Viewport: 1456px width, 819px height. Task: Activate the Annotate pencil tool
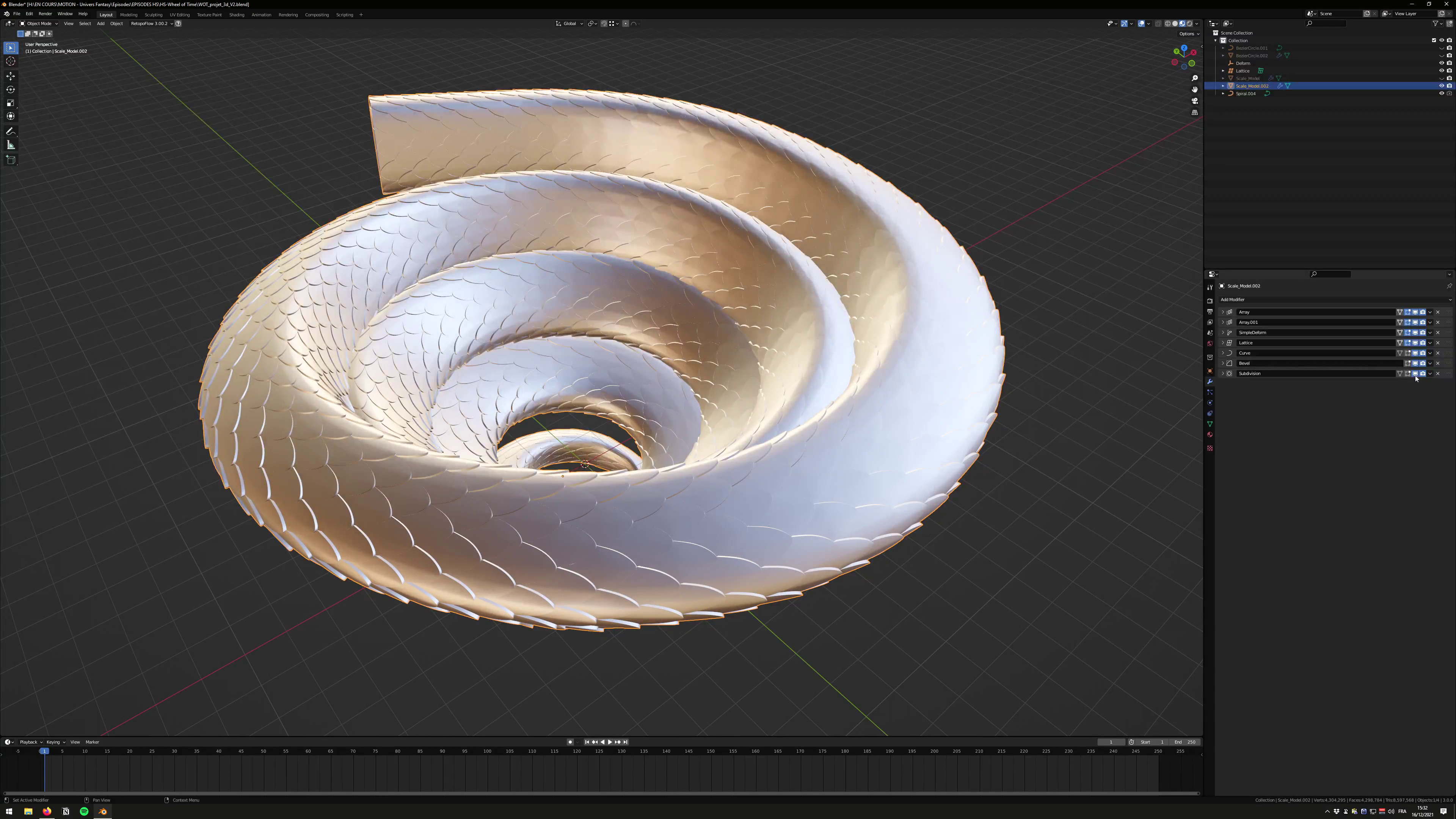click(x=11, y=131)
